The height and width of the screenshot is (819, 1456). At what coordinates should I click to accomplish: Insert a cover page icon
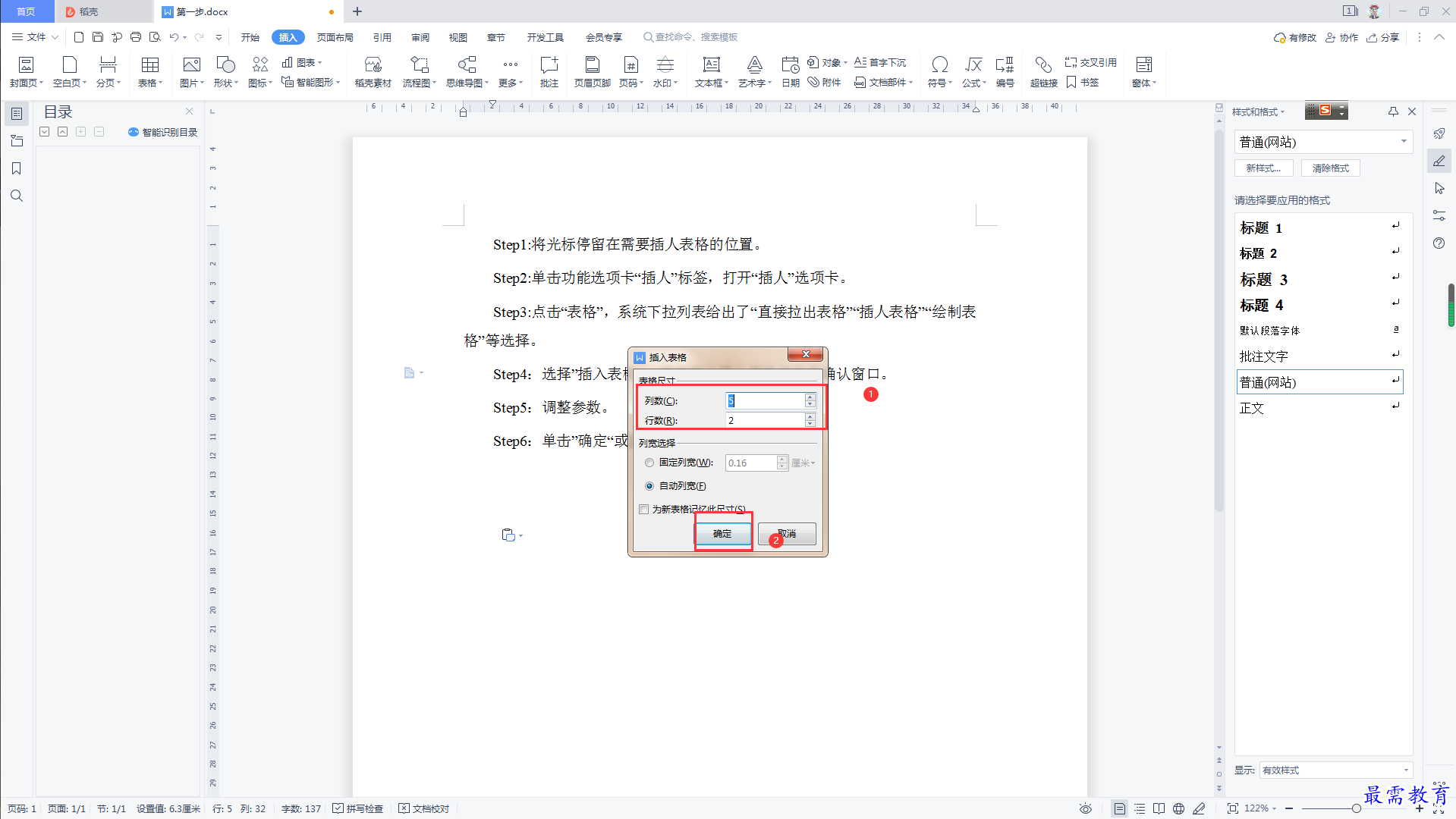pyautogui.click(x=26, y=72)
